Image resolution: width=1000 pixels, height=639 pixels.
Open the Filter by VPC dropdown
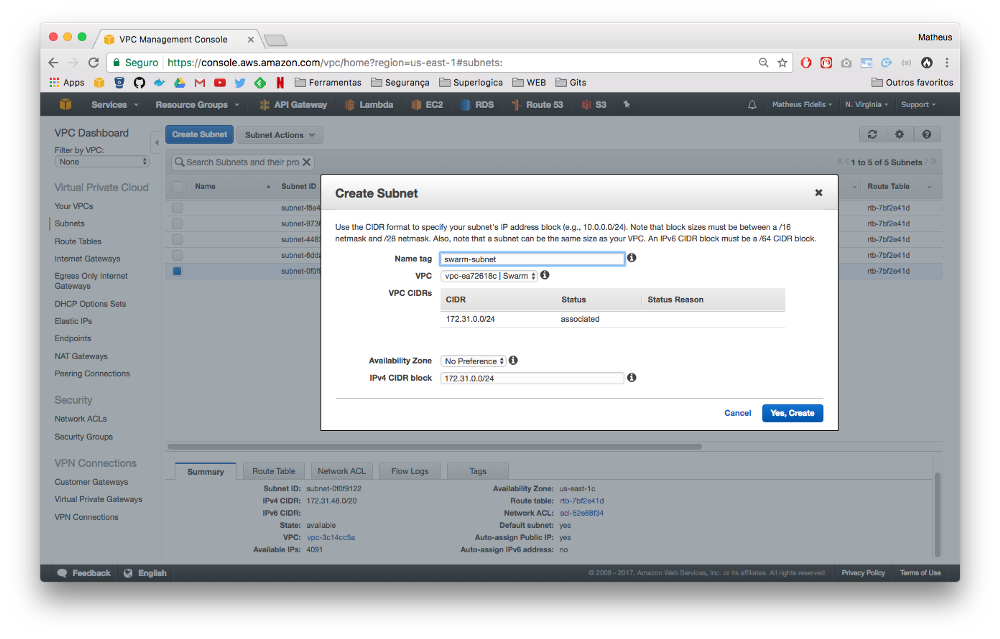pyautogui.click(x=103, y=162)
